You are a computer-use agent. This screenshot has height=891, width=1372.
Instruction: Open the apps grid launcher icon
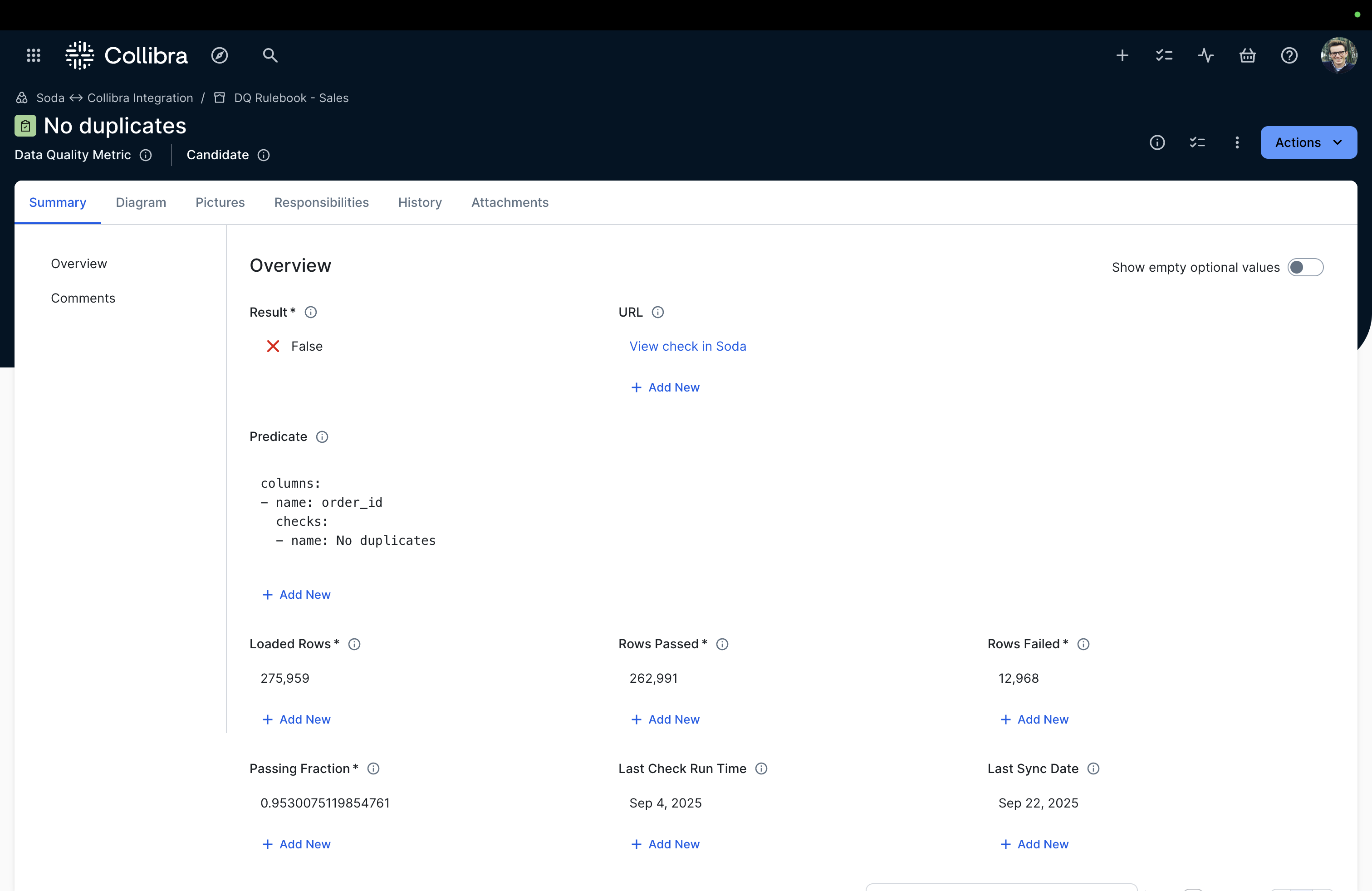pyautogui.click(x=34, y=55)
